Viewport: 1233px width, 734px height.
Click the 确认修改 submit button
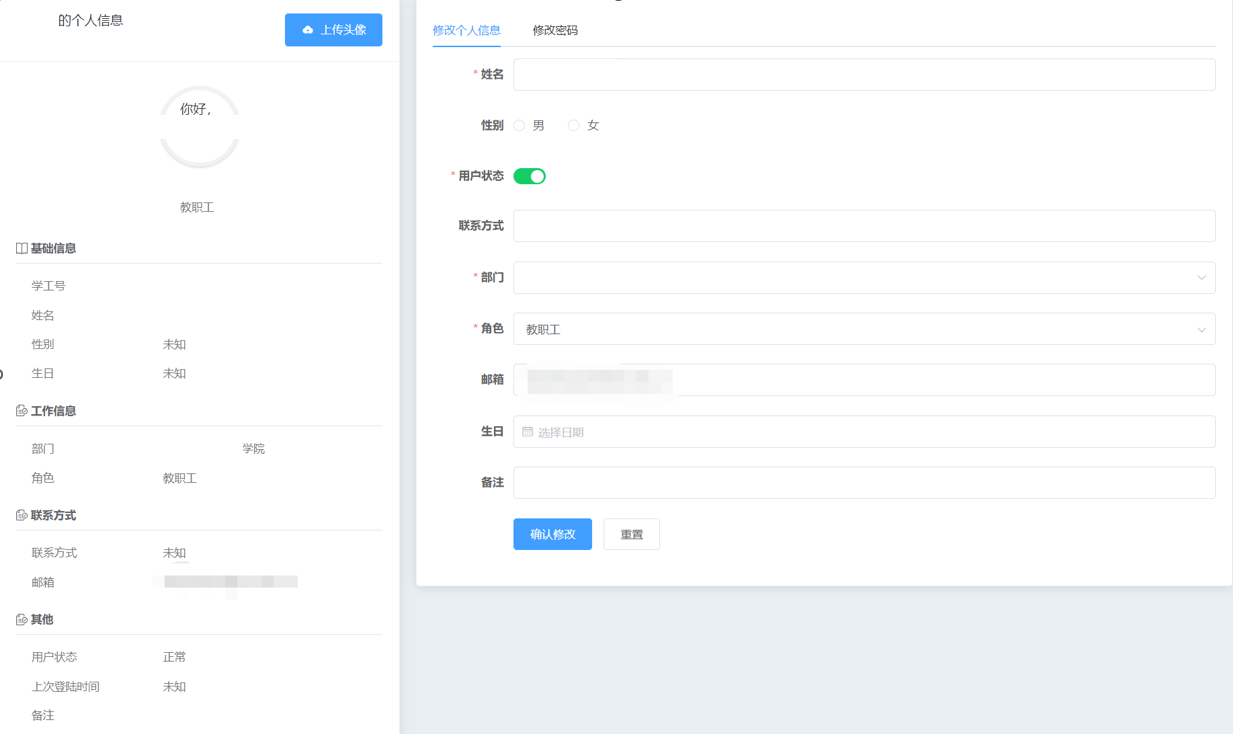click(x=552, y=534)
